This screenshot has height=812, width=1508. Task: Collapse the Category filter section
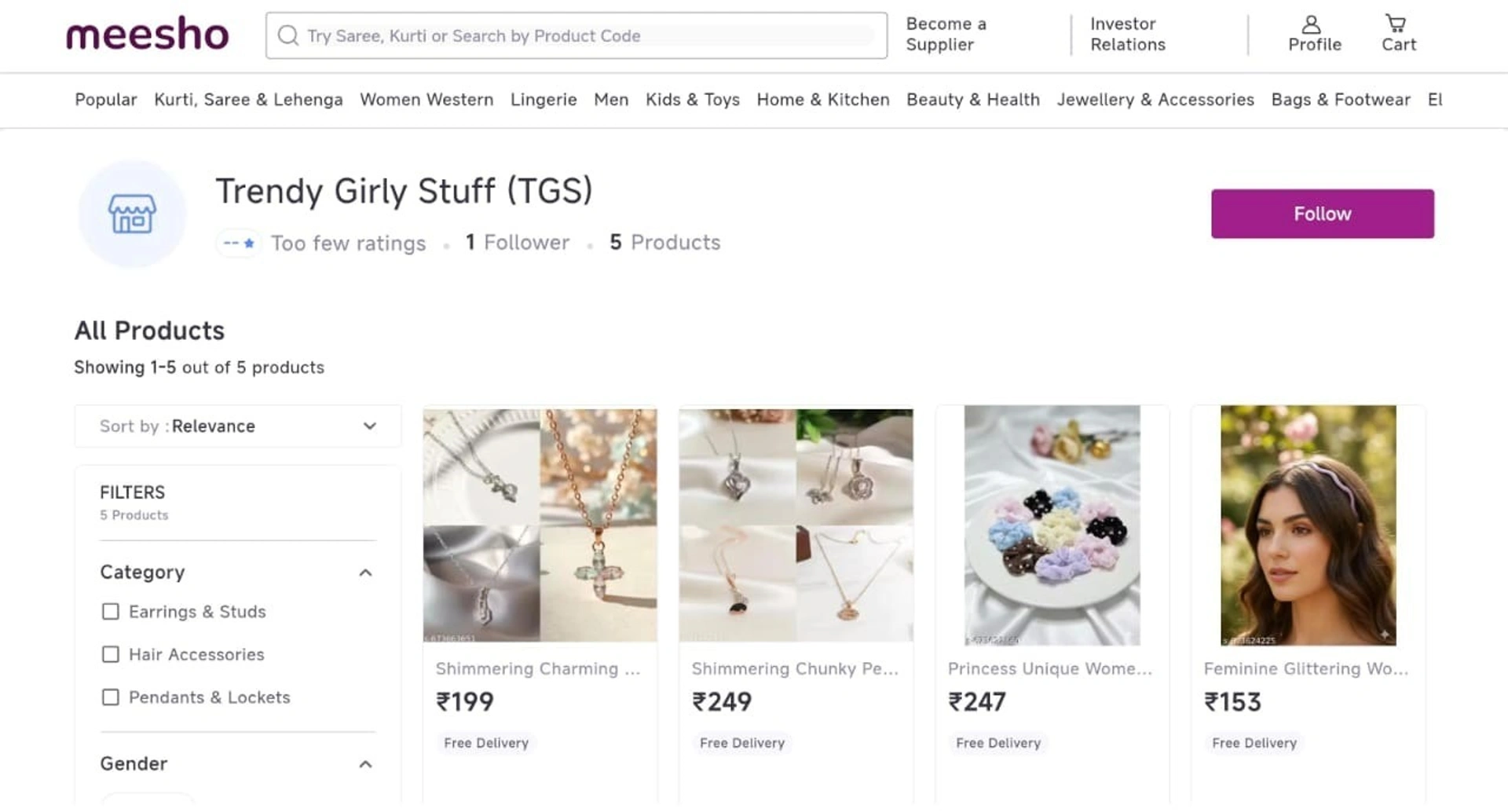pos(365,572)
